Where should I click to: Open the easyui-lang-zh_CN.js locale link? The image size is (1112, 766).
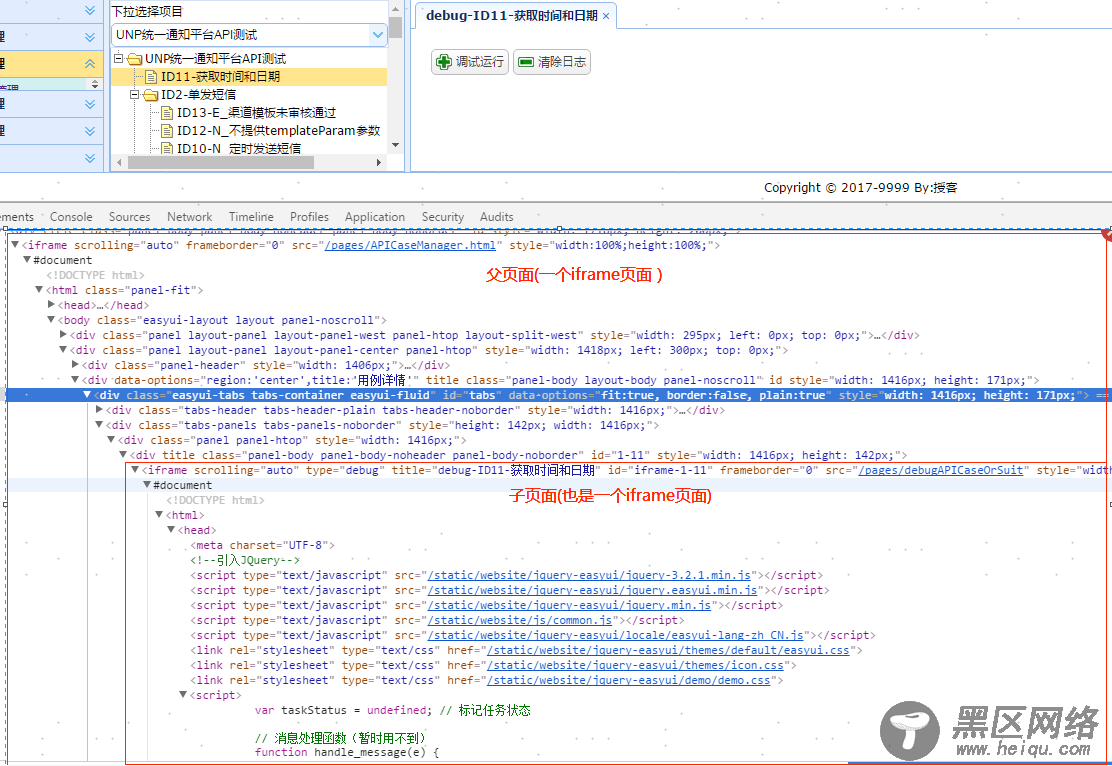pyautogui.click(x=616, y=635)
